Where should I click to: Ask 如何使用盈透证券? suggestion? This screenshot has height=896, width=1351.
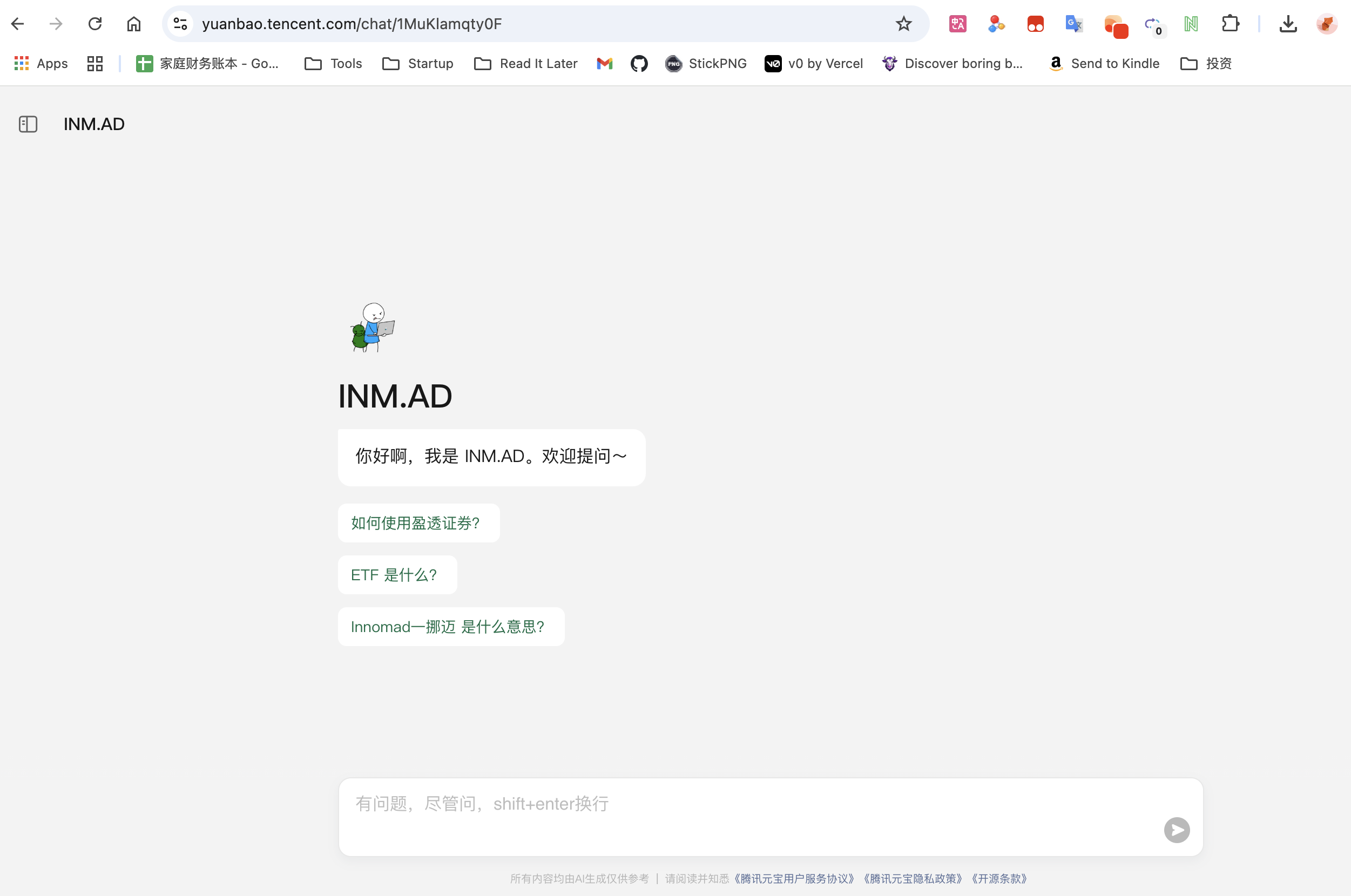point(418,523)
